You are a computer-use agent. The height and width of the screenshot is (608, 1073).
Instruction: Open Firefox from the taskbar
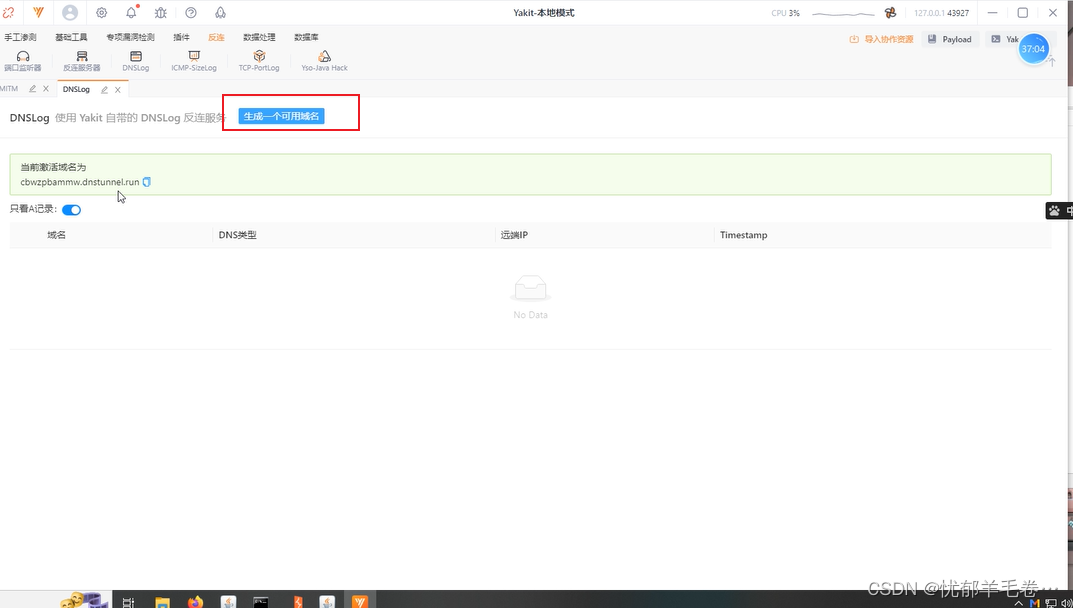pos(196,602)
